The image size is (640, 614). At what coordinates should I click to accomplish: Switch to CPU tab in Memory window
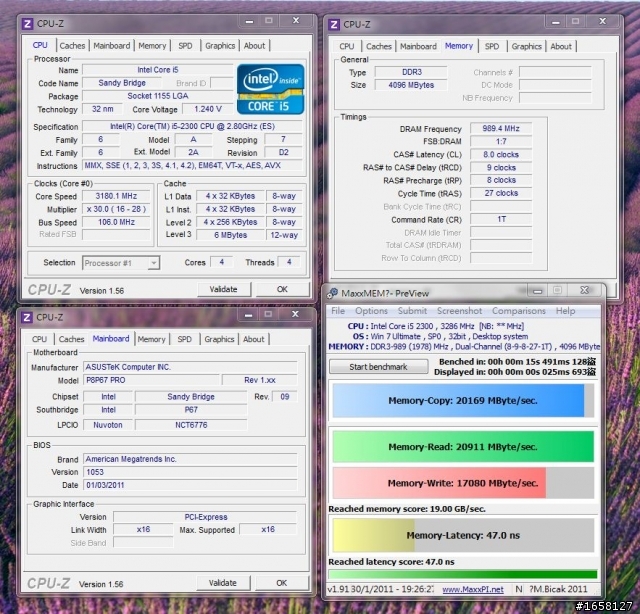[x=347, y=47]
